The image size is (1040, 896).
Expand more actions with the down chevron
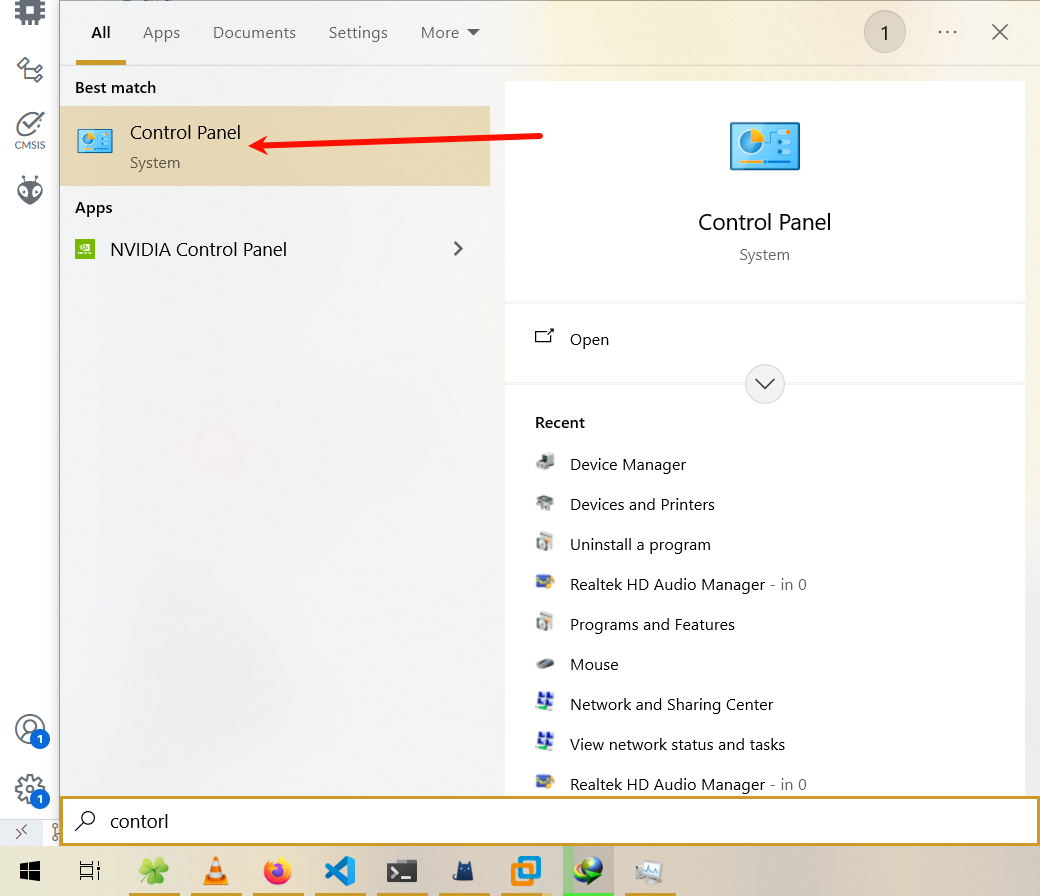tap(765, 383)
